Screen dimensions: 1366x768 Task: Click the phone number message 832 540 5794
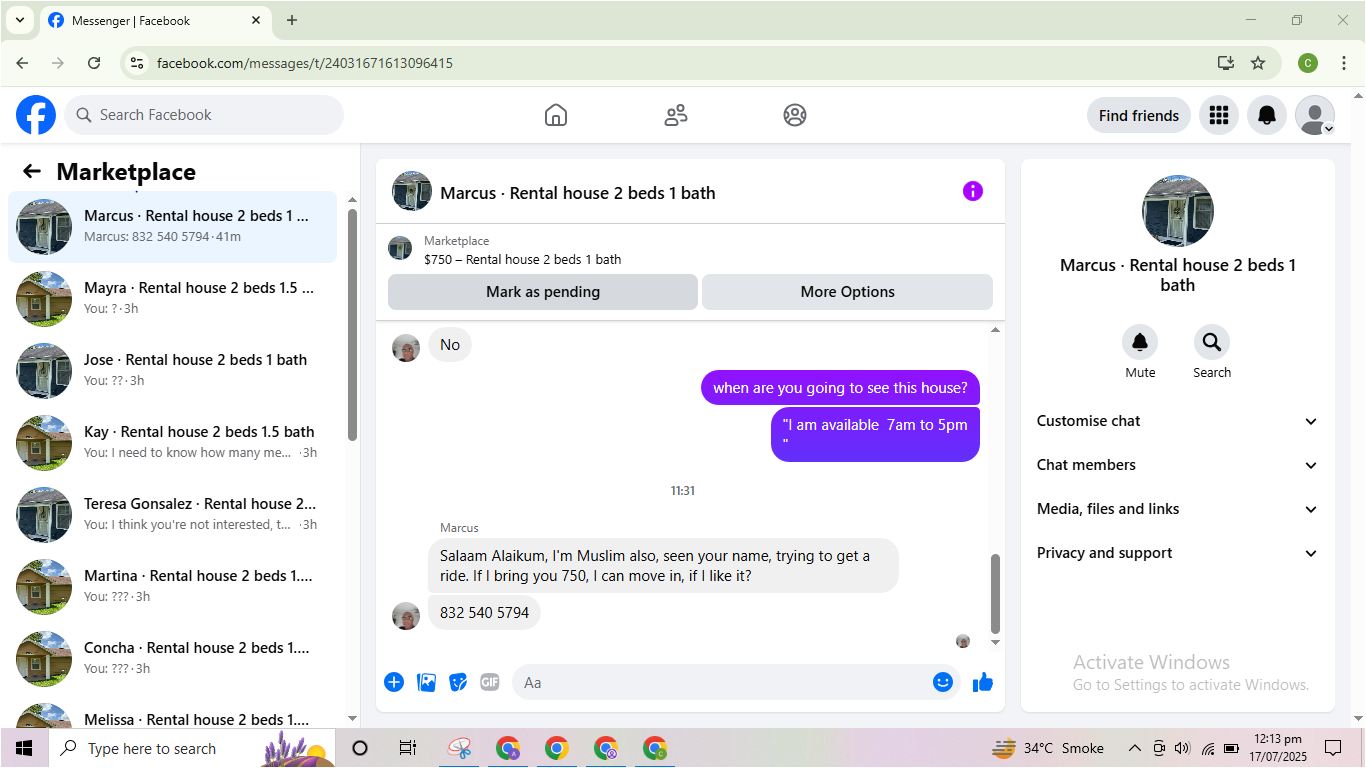pyautogui.click(x=484, y=613)
